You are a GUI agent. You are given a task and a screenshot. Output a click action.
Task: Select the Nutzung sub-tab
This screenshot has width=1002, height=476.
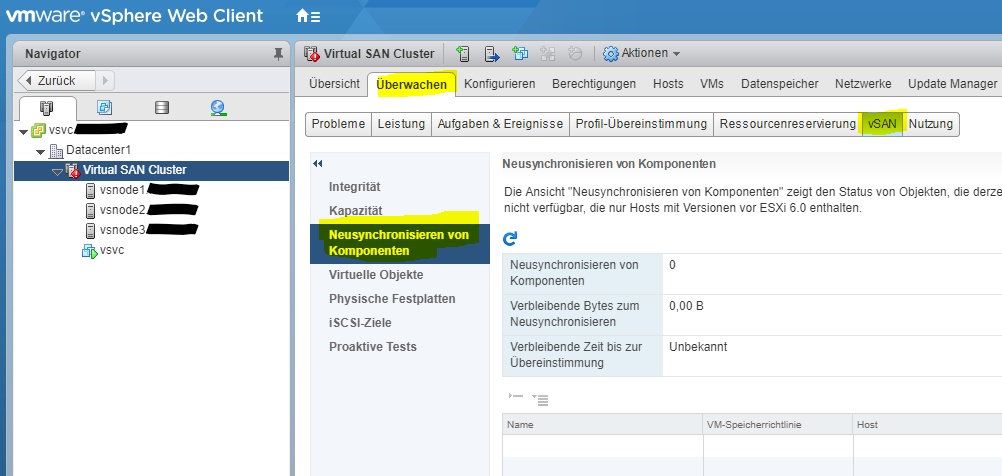(x=930, y=124)
